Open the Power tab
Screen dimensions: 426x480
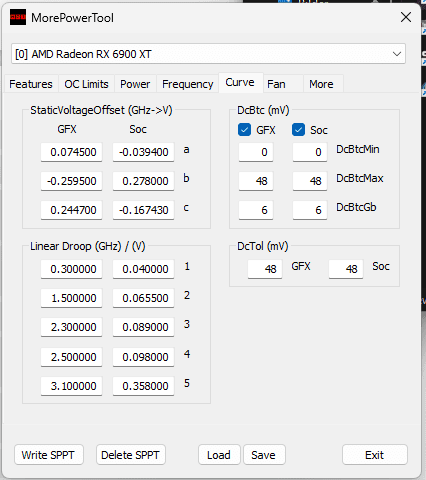coord(135,84)
